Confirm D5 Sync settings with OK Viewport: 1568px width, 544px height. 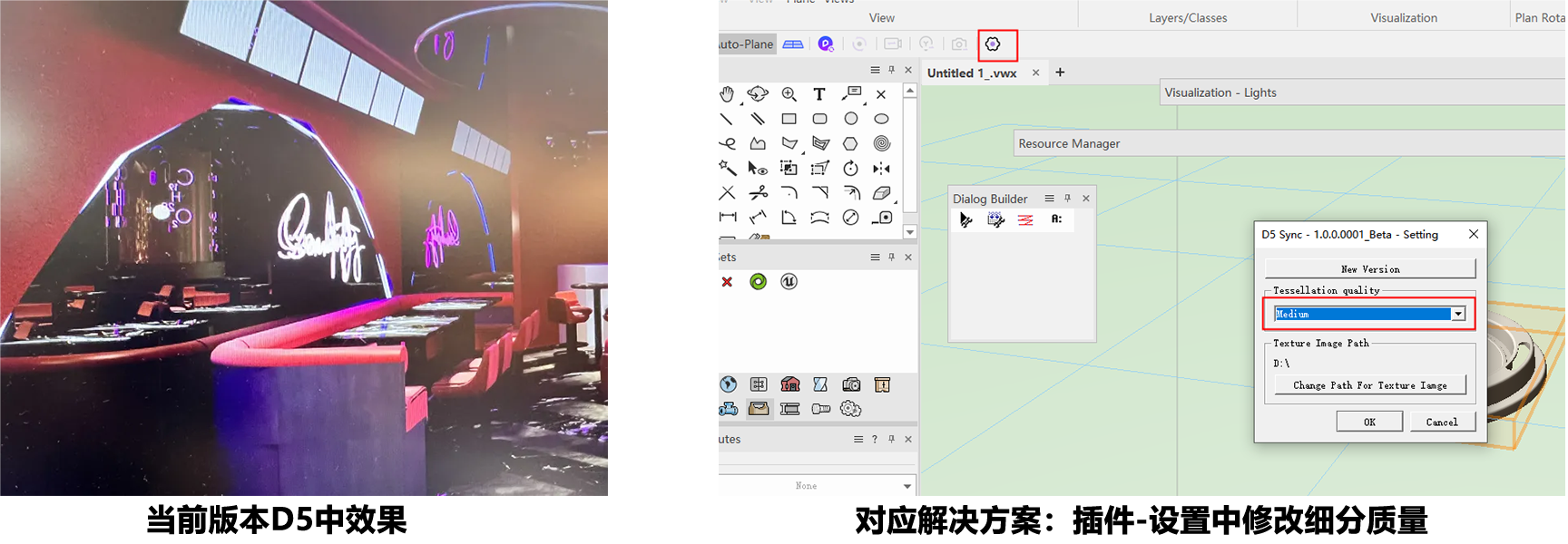click(1369, 422)
